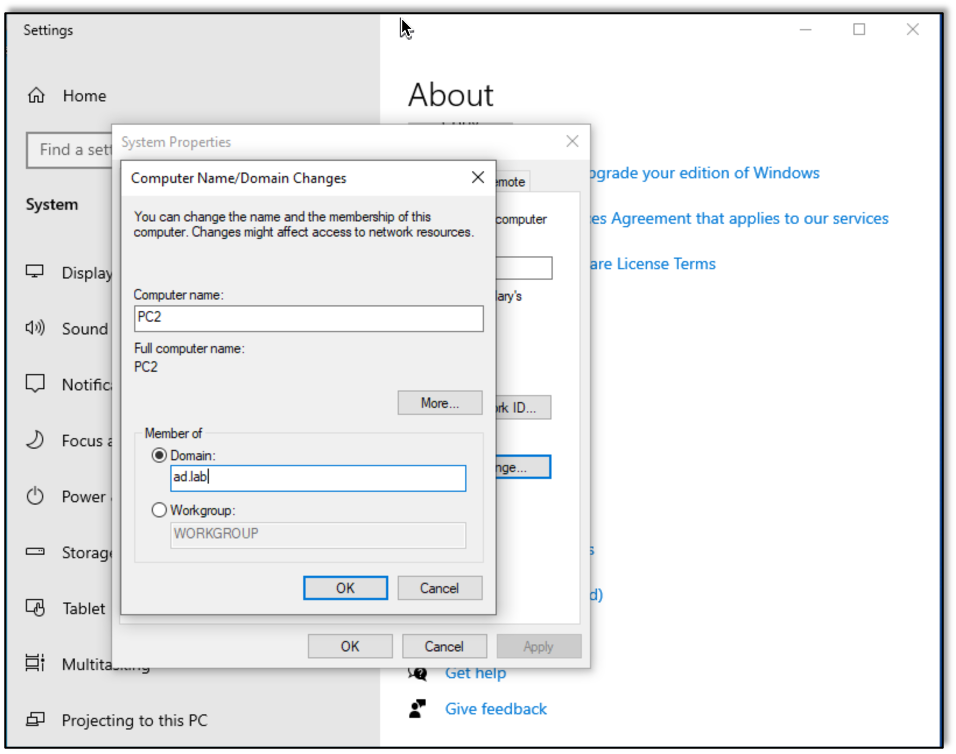Switch membership to Workgroup

point(159,509)
